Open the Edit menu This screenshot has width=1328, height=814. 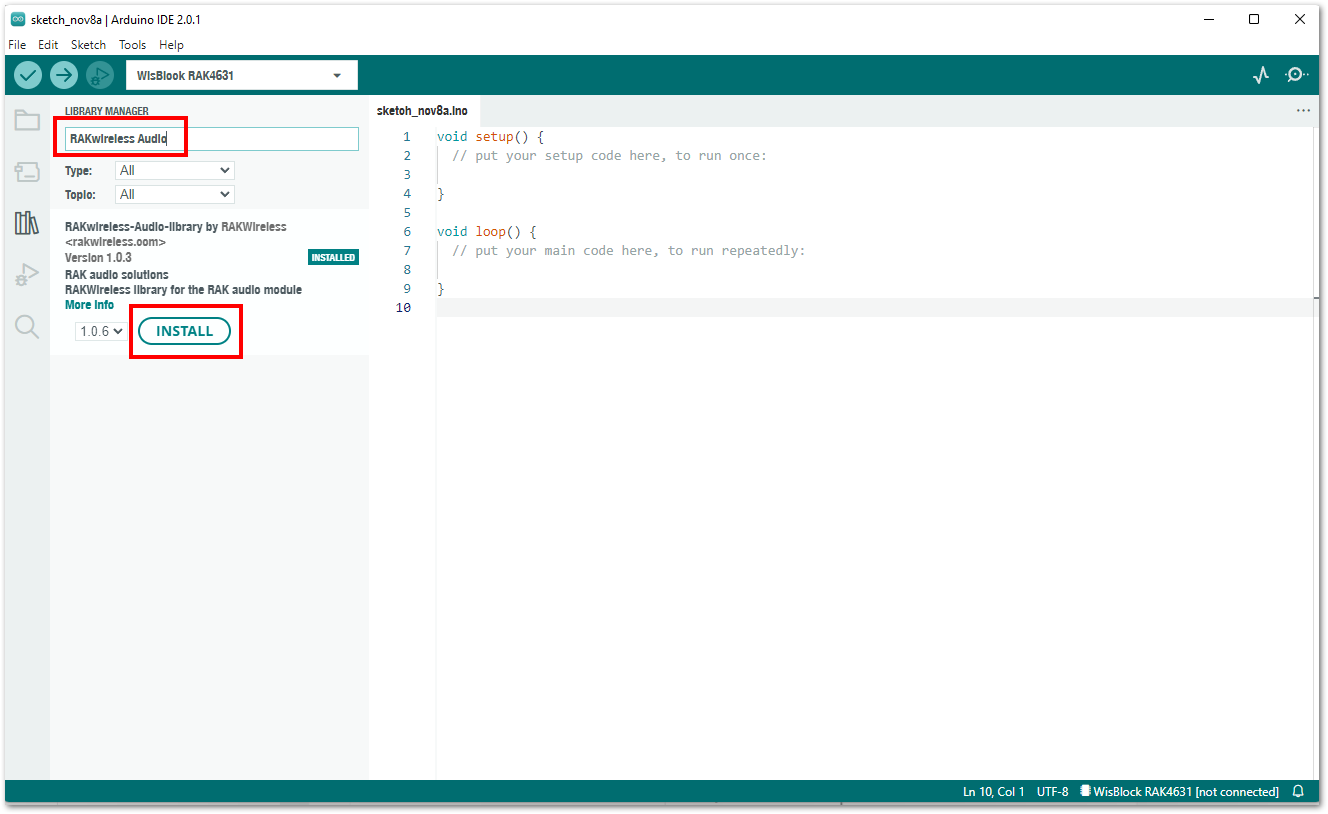click(x=48, y=45)
